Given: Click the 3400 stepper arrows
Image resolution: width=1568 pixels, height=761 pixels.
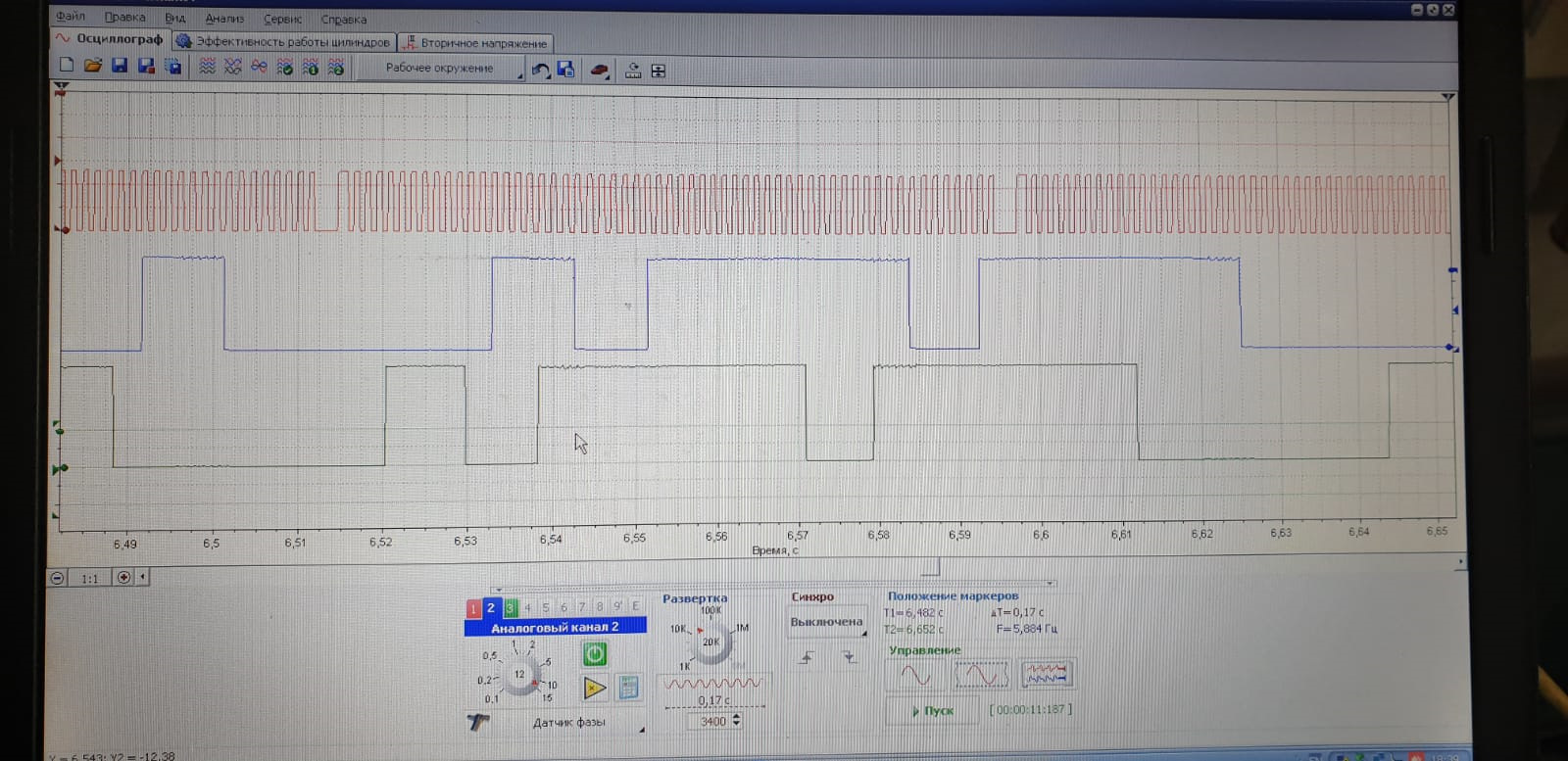Looking at the screenshot, I should (736, 721).
